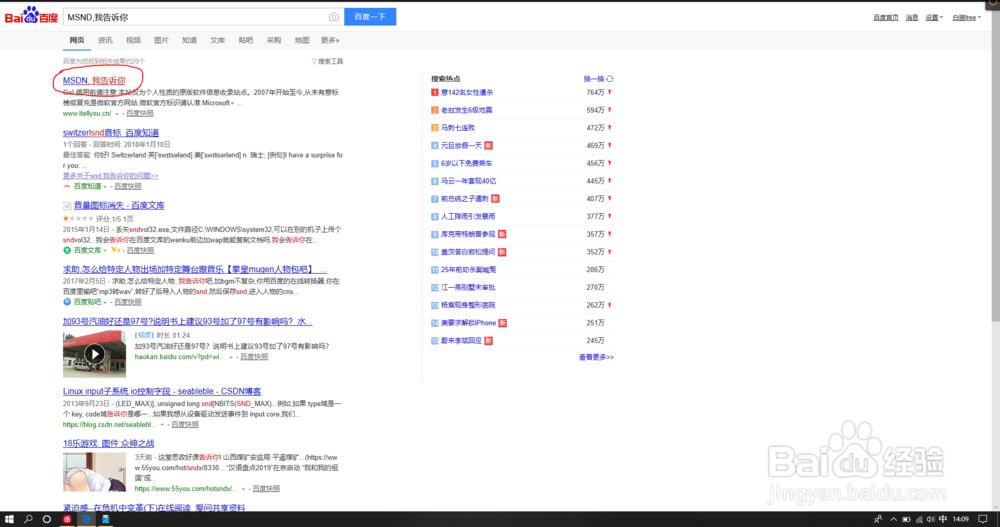Image resolution: width=1000 pixels, height=527 pixels.
Task: Open Cortana circle icon on taskbar
Action: coord(47,519)
